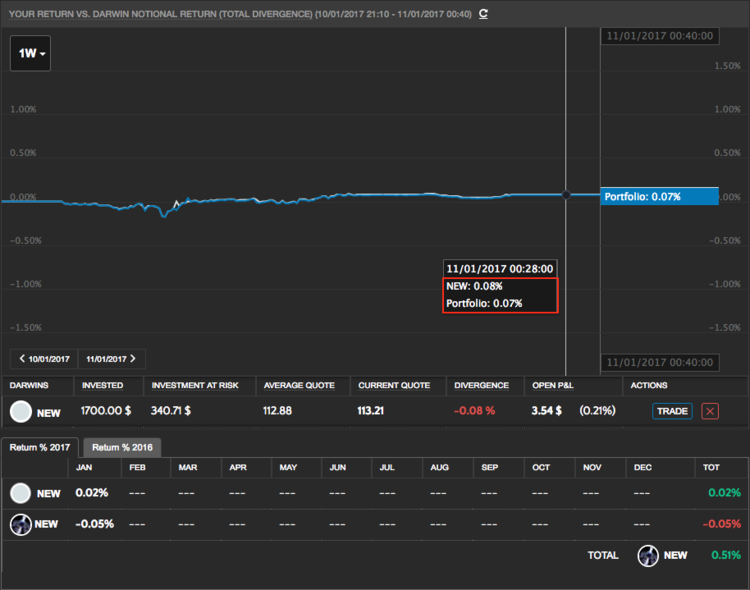Image resolution: width=750 pixels, height=590 pixels.
Task: Switch to the Return % 2017 tab
Action: (40, 447)
